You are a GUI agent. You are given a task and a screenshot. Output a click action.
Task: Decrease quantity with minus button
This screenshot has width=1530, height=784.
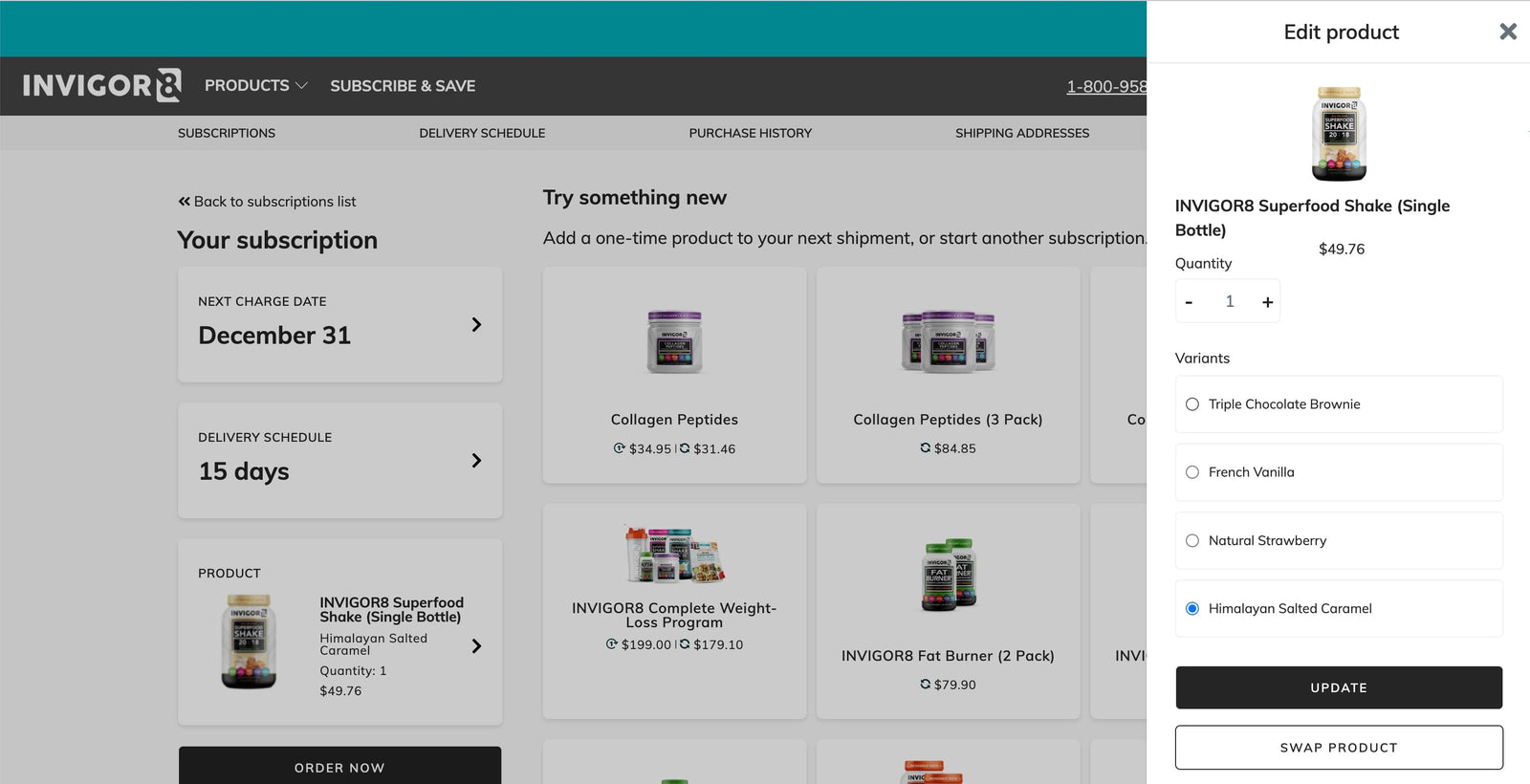(x=1189, y=302)
